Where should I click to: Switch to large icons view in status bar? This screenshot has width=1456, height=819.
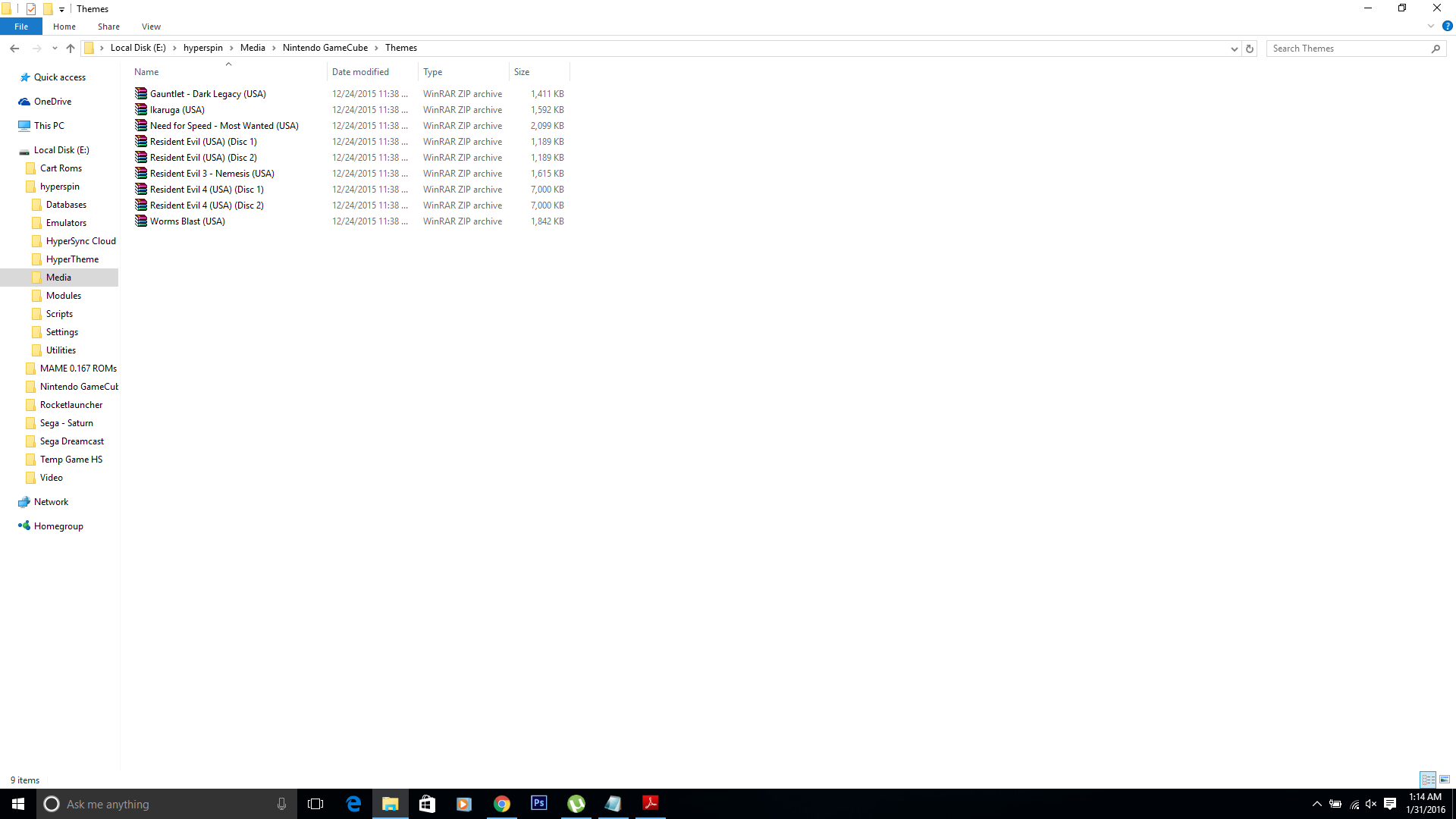(1445, 780)
